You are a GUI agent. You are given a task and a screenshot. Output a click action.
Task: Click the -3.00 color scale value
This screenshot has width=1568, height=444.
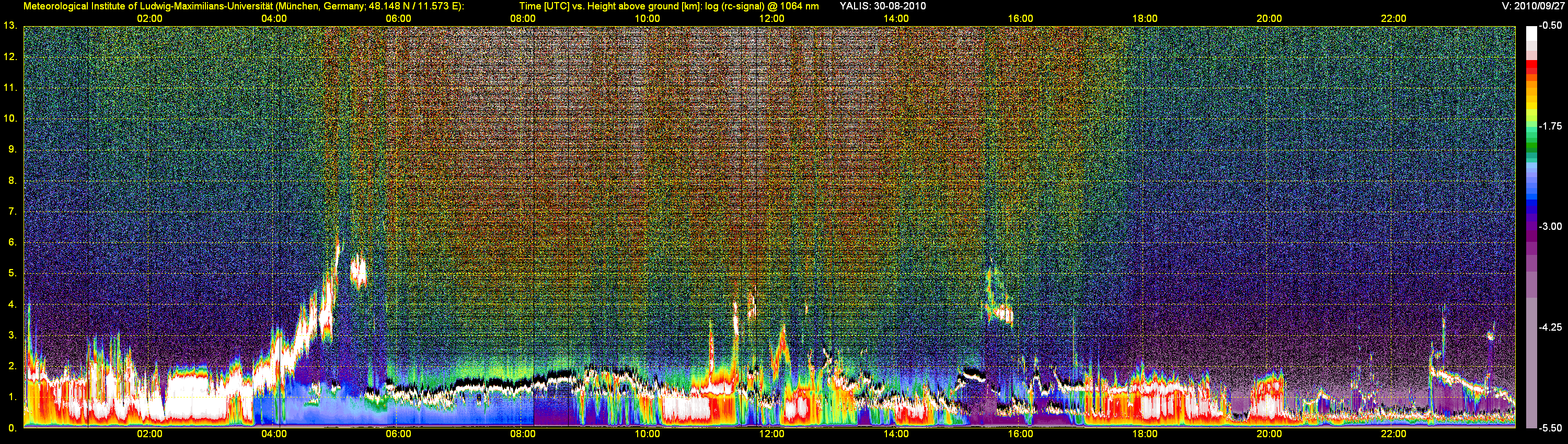point(1550,226)
